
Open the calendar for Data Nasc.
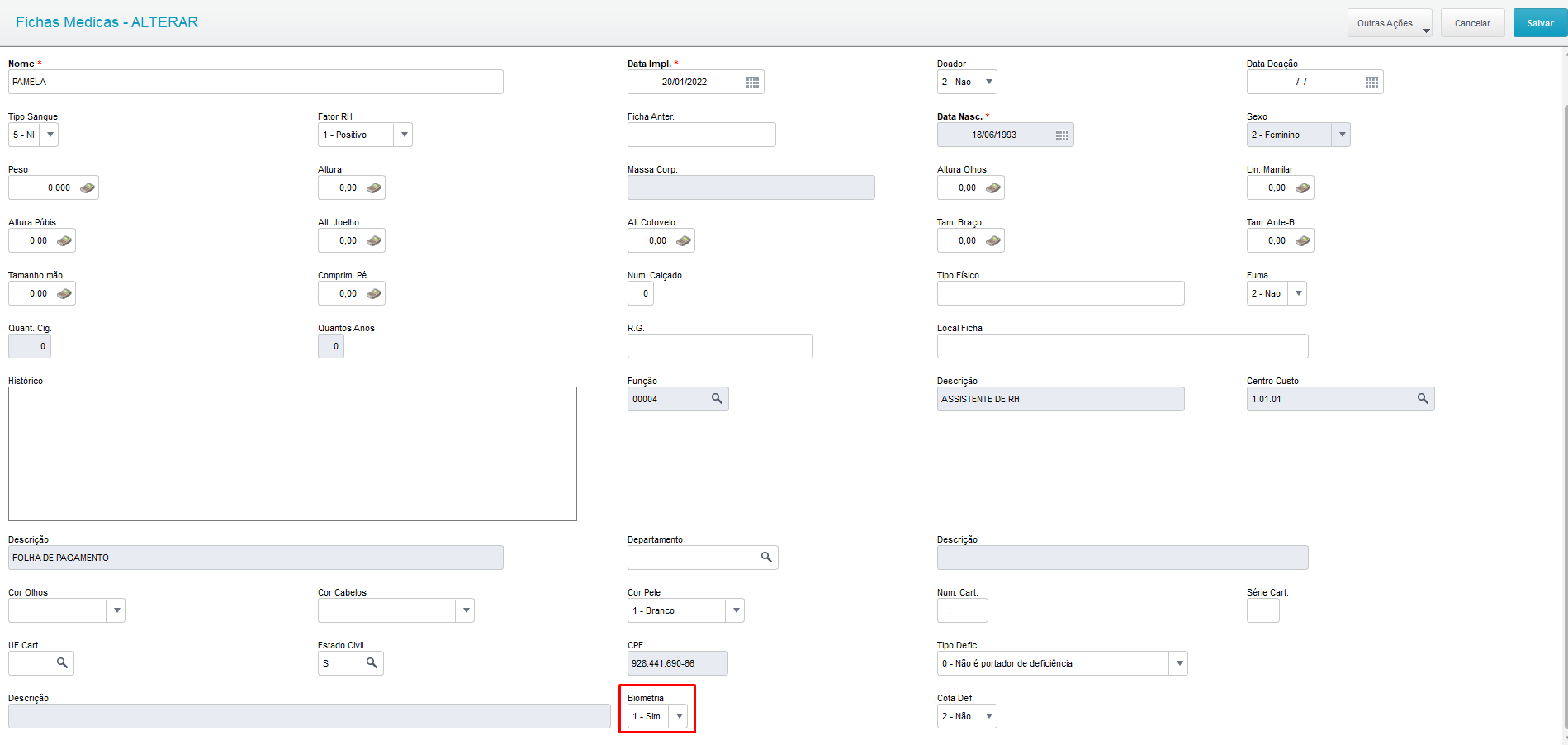pos(1062,134)
